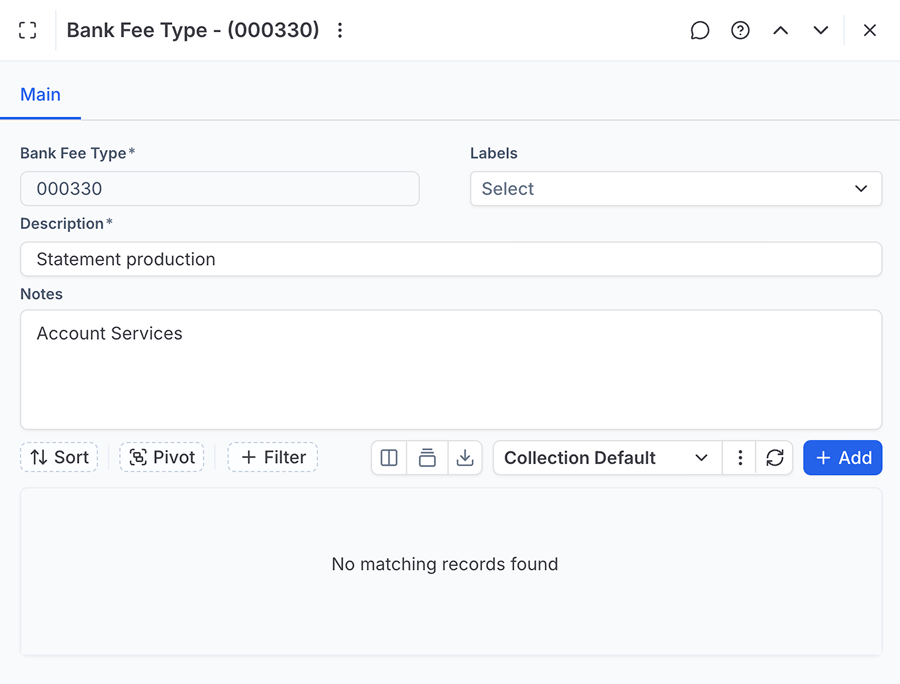
Task: Click into the Notes text area
Action: pos(451,370)
